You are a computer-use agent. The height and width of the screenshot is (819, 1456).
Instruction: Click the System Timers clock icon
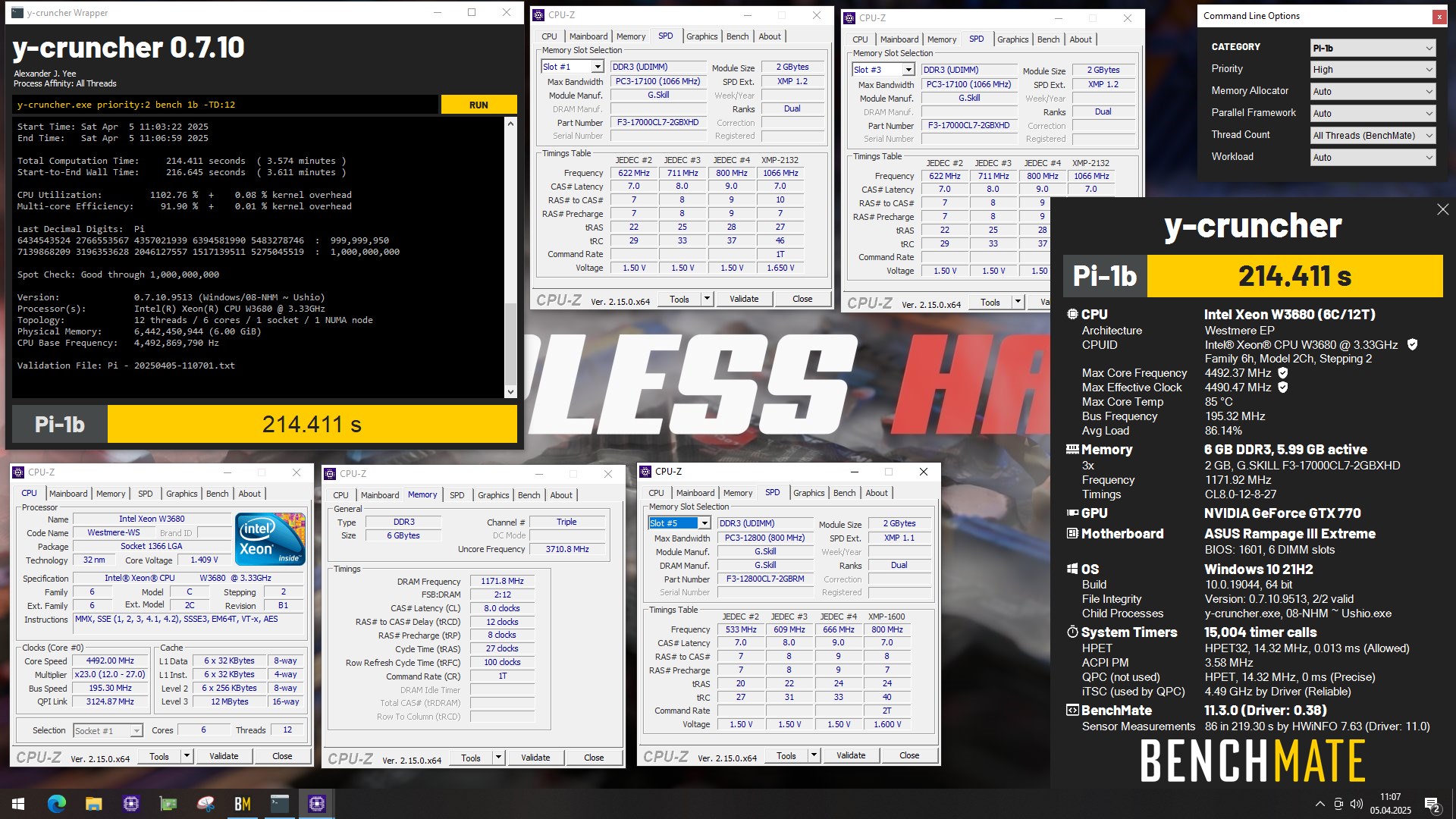[x=1072, y=632]
